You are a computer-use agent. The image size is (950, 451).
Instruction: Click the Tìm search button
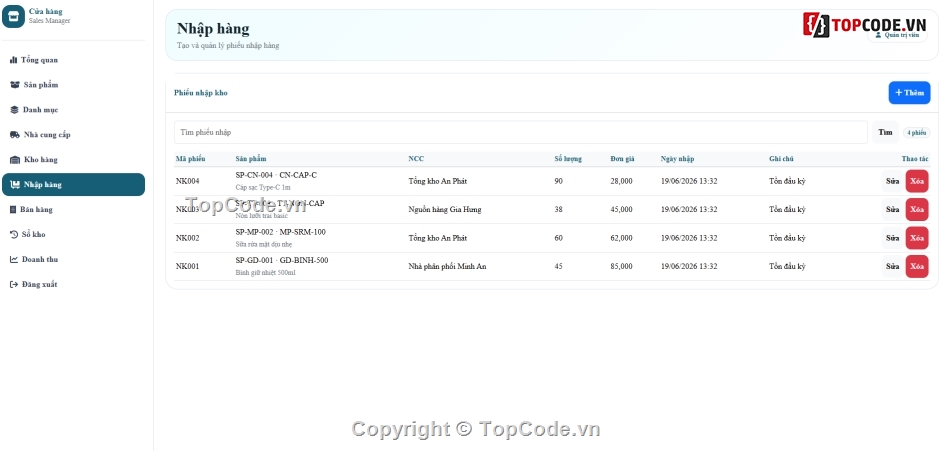pyautogui.click(x=885, y=132)
